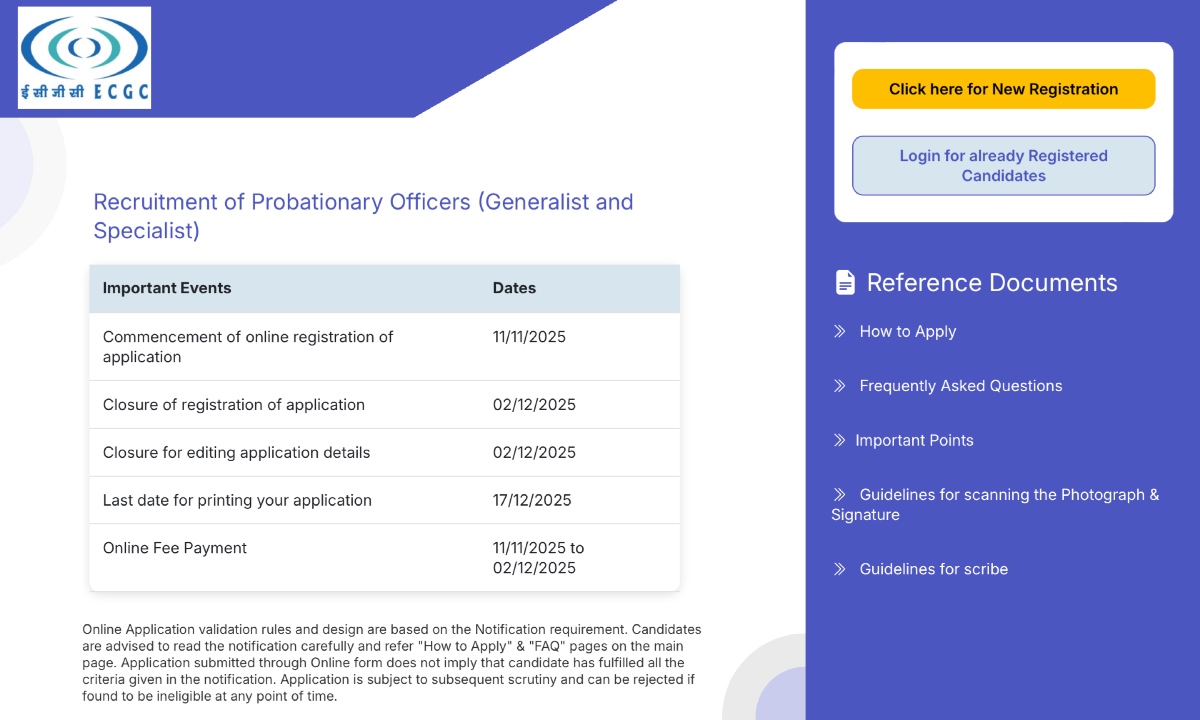Image resolution: width=1200 pixels, height=720 pixels.
Task: Click chevron icon beside How to Apply
Action: pyautogui.click(x=840, y=331)
